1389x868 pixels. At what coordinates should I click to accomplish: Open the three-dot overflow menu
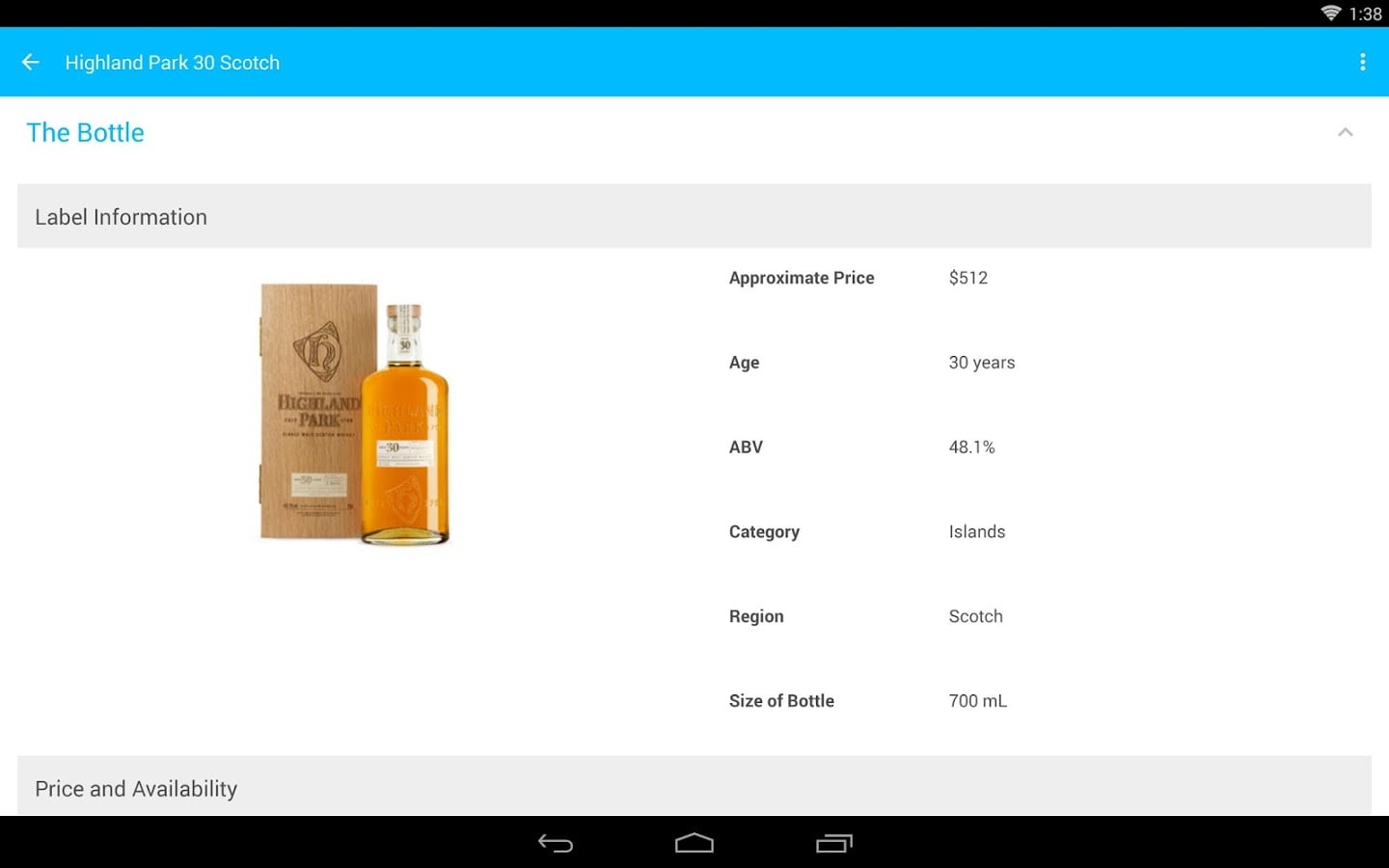[1362, 63]
